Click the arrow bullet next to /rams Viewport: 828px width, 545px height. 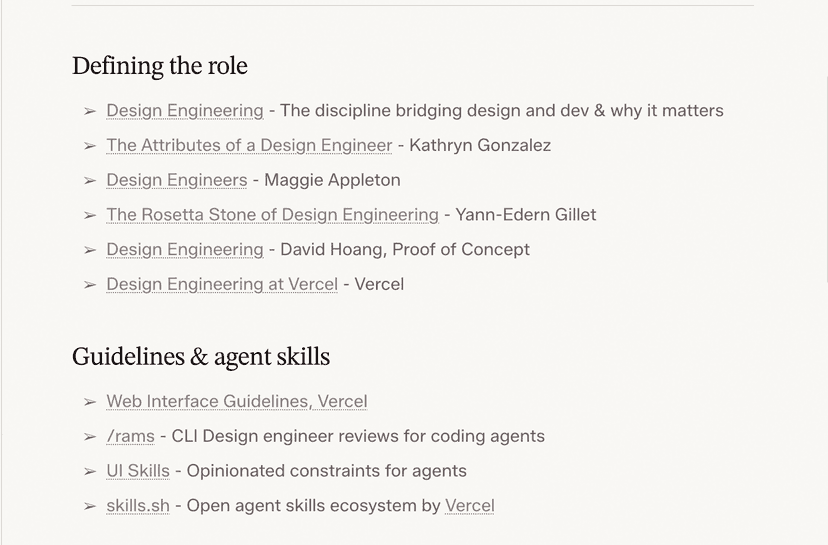[90, 437]
